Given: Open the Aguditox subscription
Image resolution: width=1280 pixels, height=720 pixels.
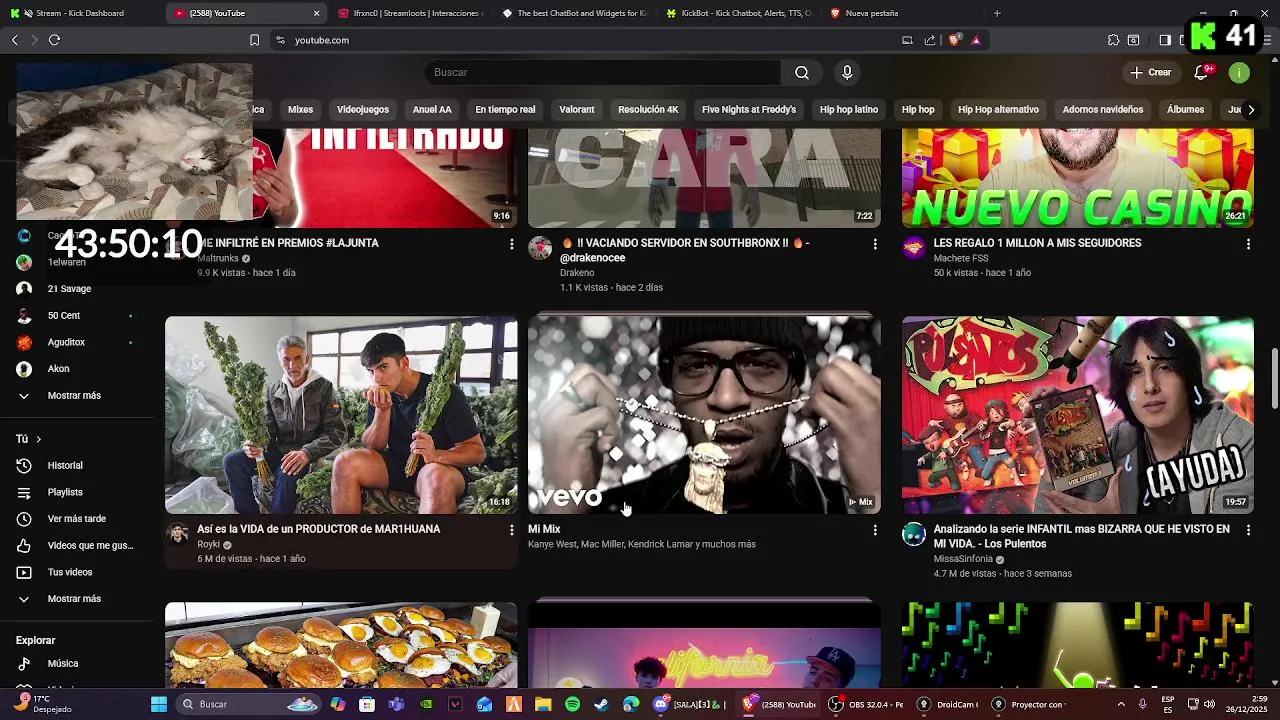Looking at the screenshot, I should pos(76,342).
